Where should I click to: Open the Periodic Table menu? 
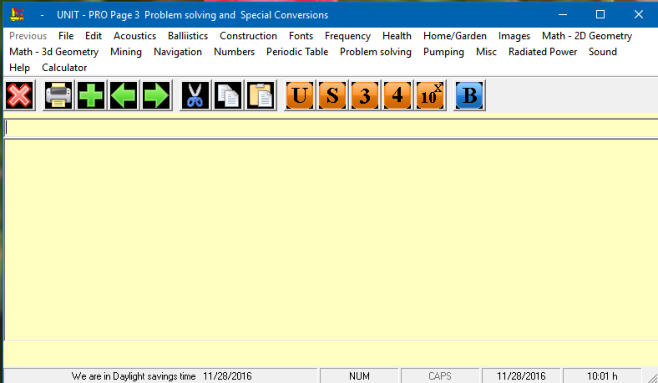(x=297, y=52)
